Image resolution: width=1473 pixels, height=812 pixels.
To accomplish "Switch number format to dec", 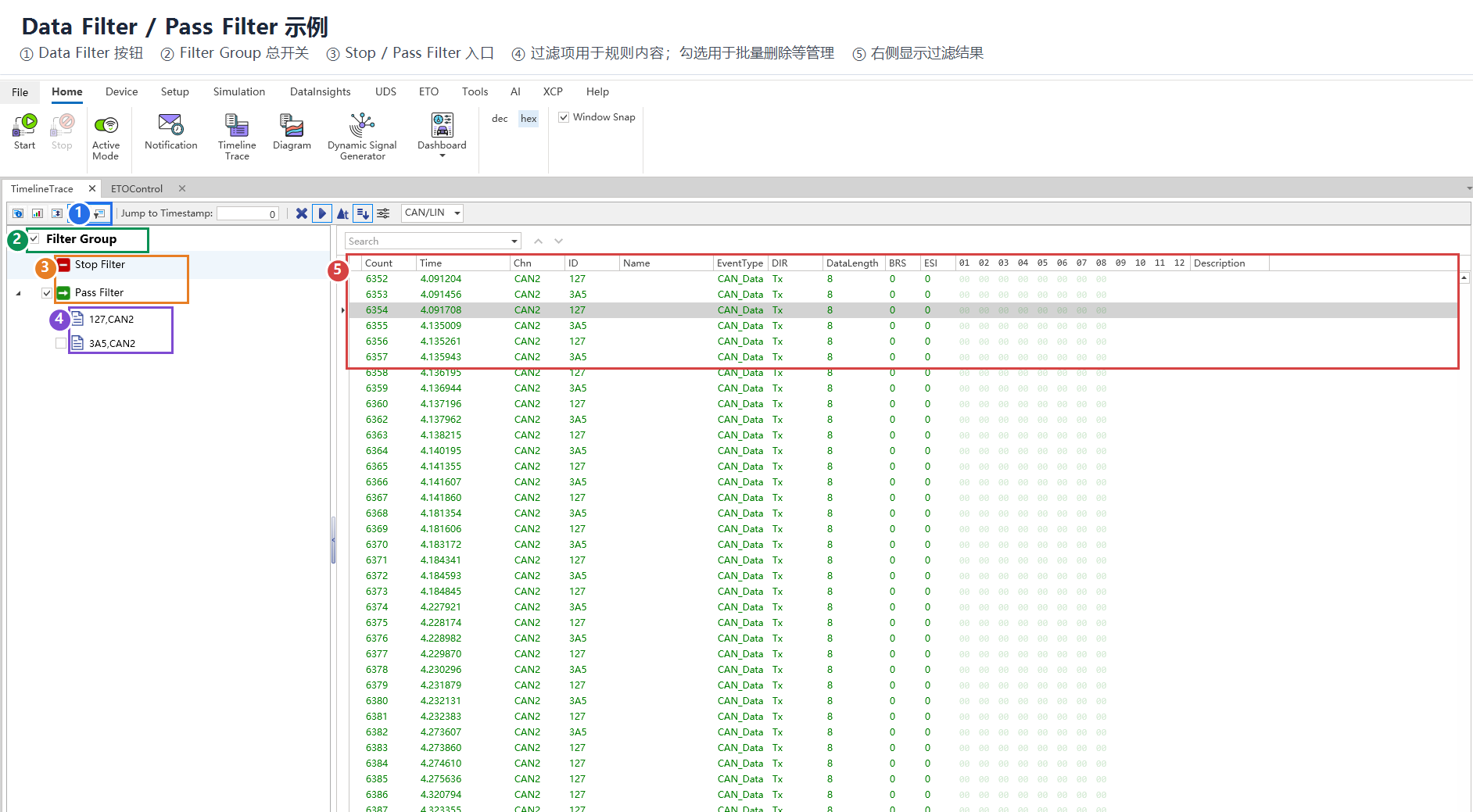I will (x=500, y=119).
